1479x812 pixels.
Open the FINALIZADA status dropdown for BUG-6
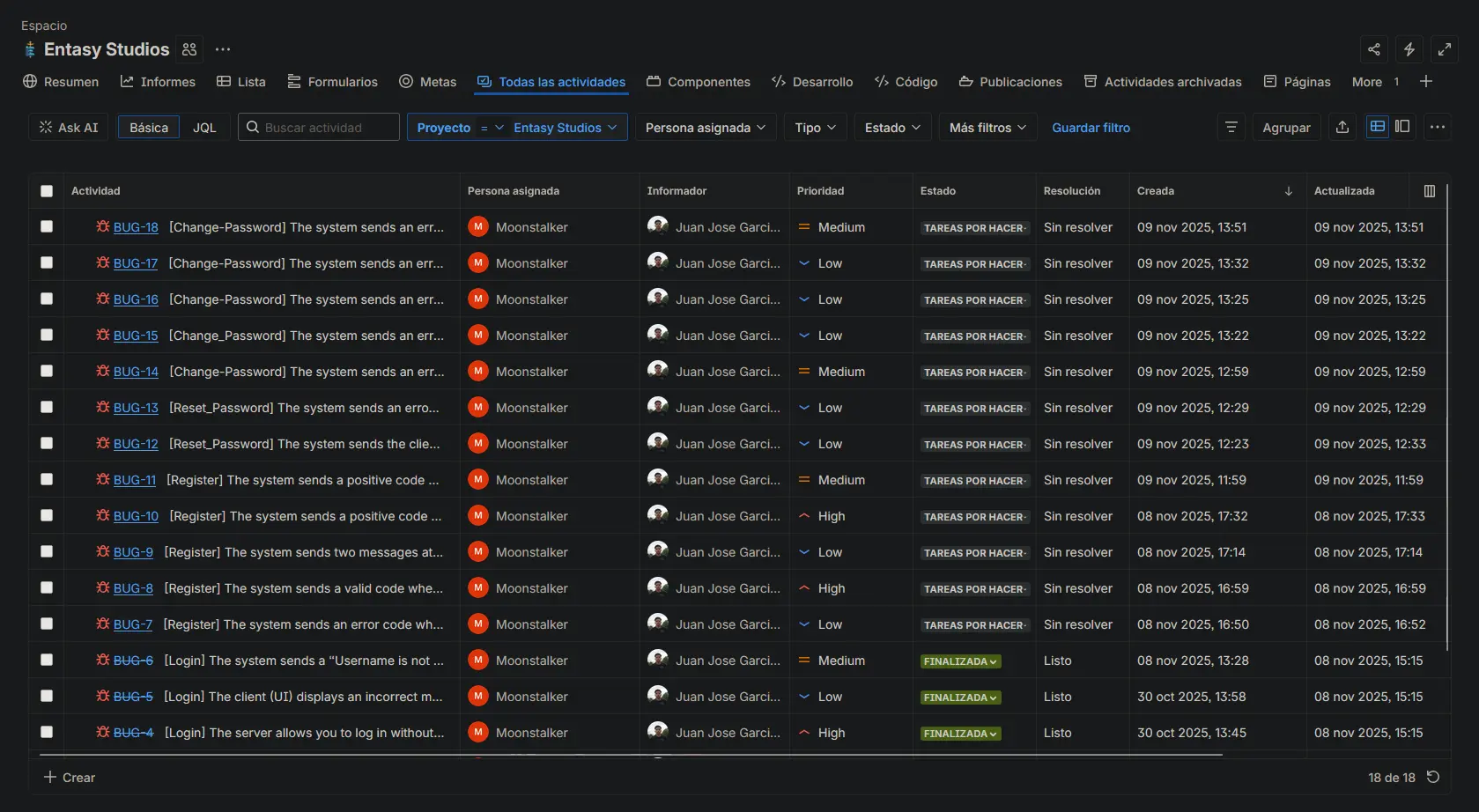click(960, 661)
